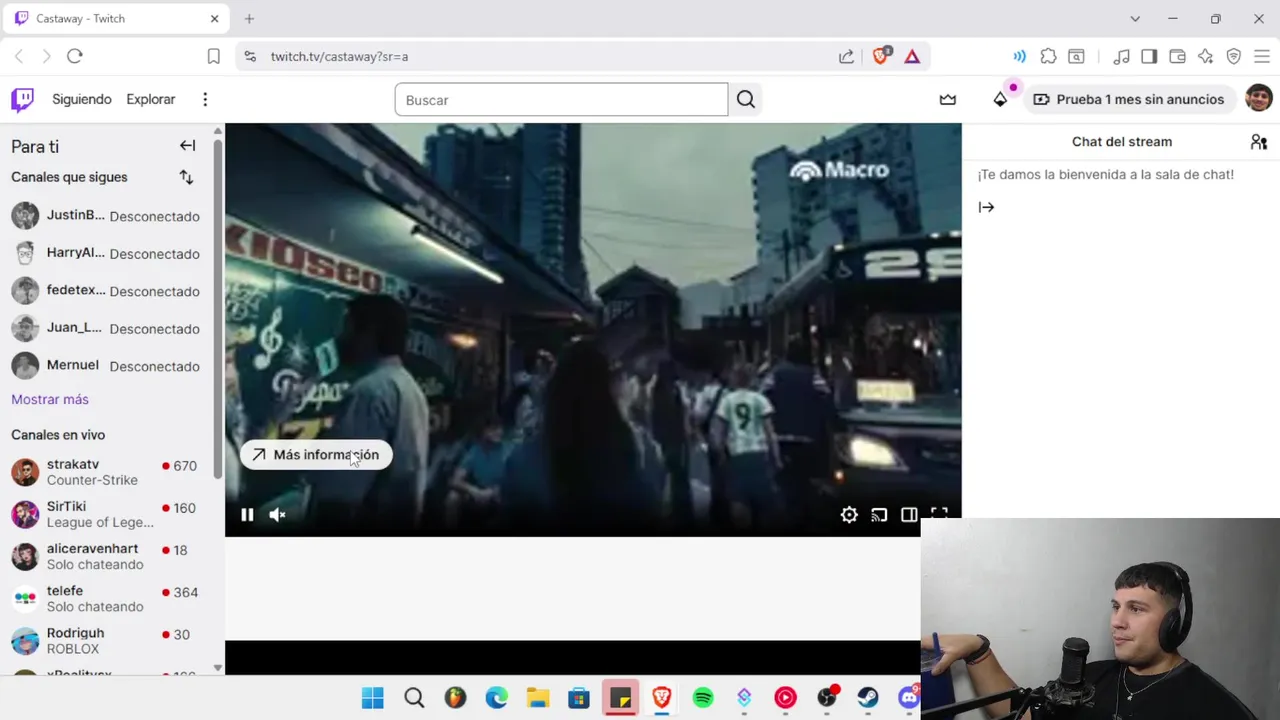
Task: Toggle theater mode in the player
Action: click(x=909, y=515)
